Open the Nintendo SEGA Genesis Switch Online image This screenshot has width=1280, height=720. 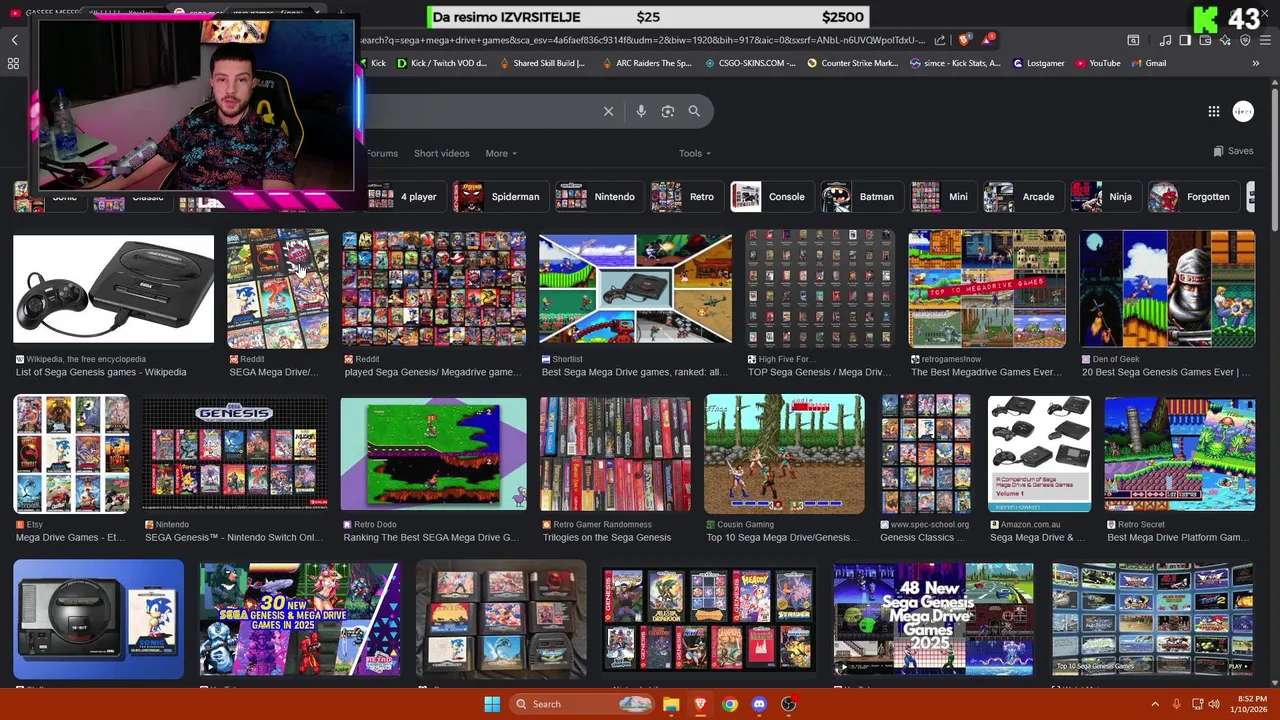(234, 454)
